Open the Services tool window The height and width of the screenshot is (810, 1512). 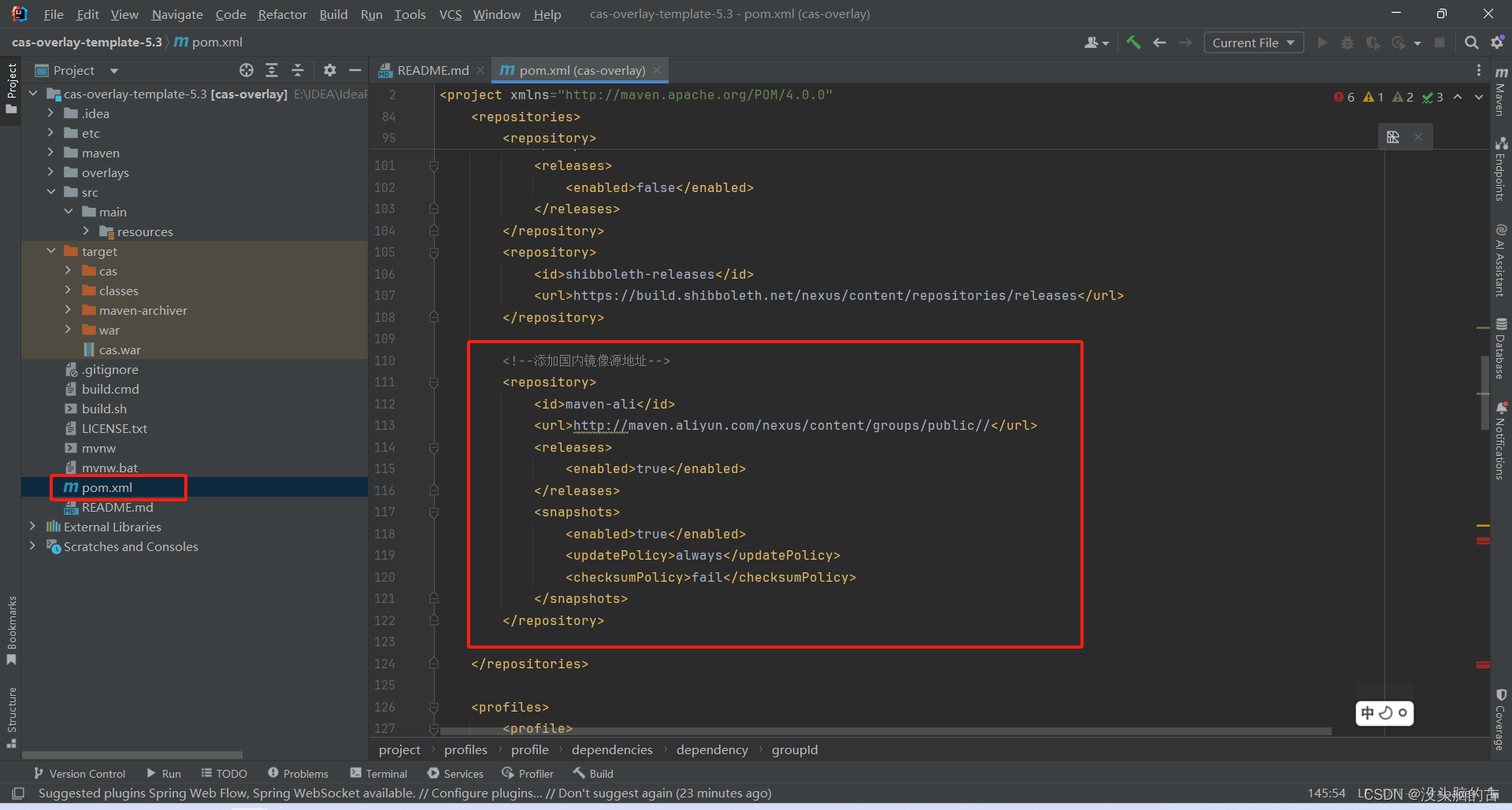[455, 774]
